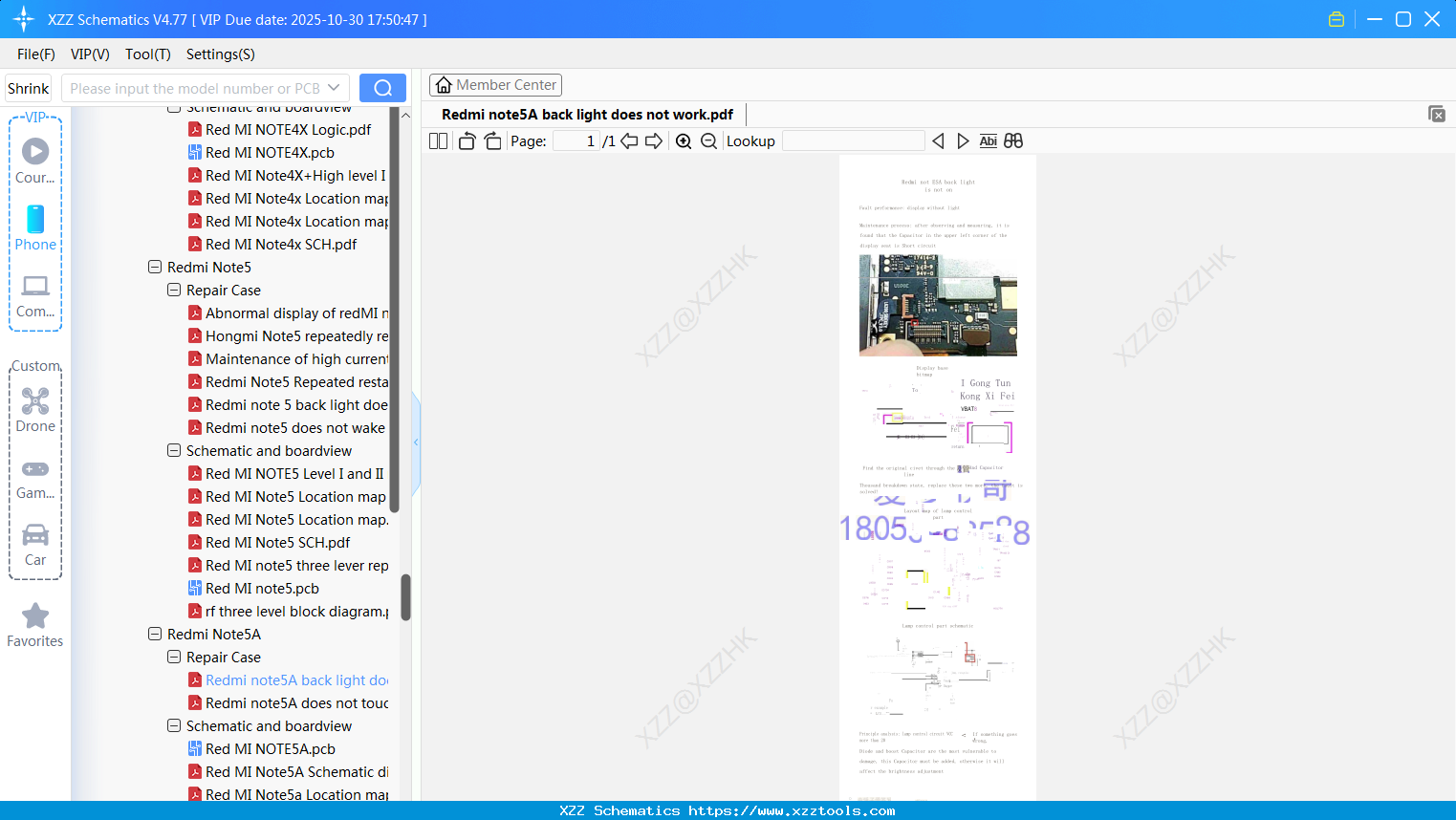
Task: Open Red MI NOTE5 Level I and II
Action: (286, 474)
